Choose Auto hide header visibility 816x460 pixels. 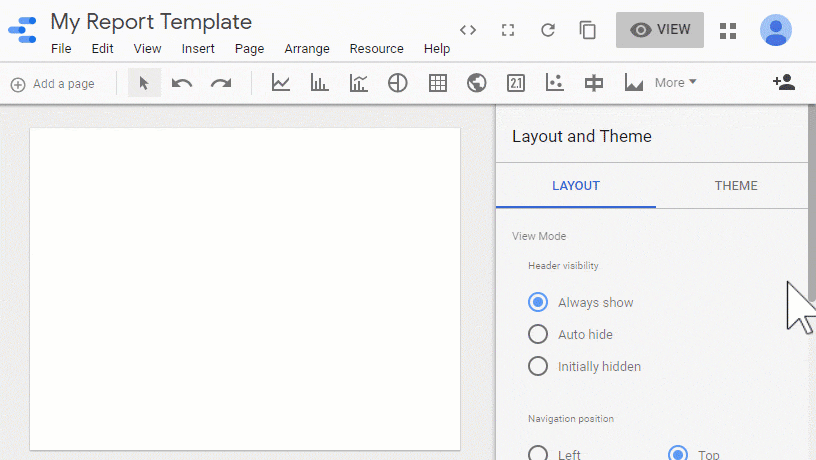538,334
